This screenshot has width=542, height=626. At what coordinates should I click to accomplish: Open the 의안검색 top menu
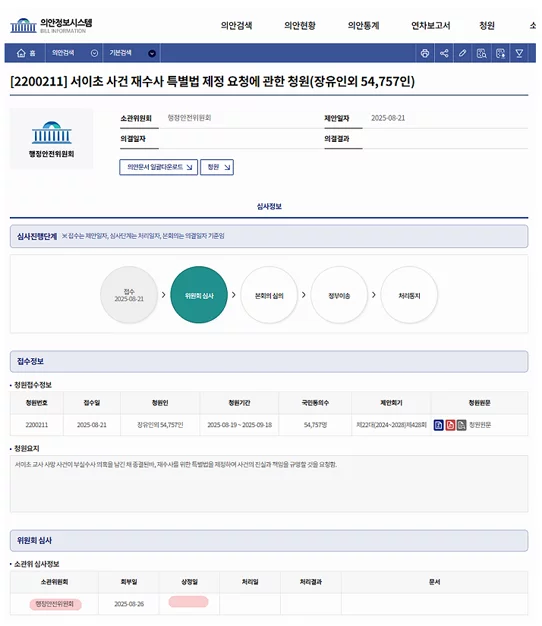tap(236, 26)
